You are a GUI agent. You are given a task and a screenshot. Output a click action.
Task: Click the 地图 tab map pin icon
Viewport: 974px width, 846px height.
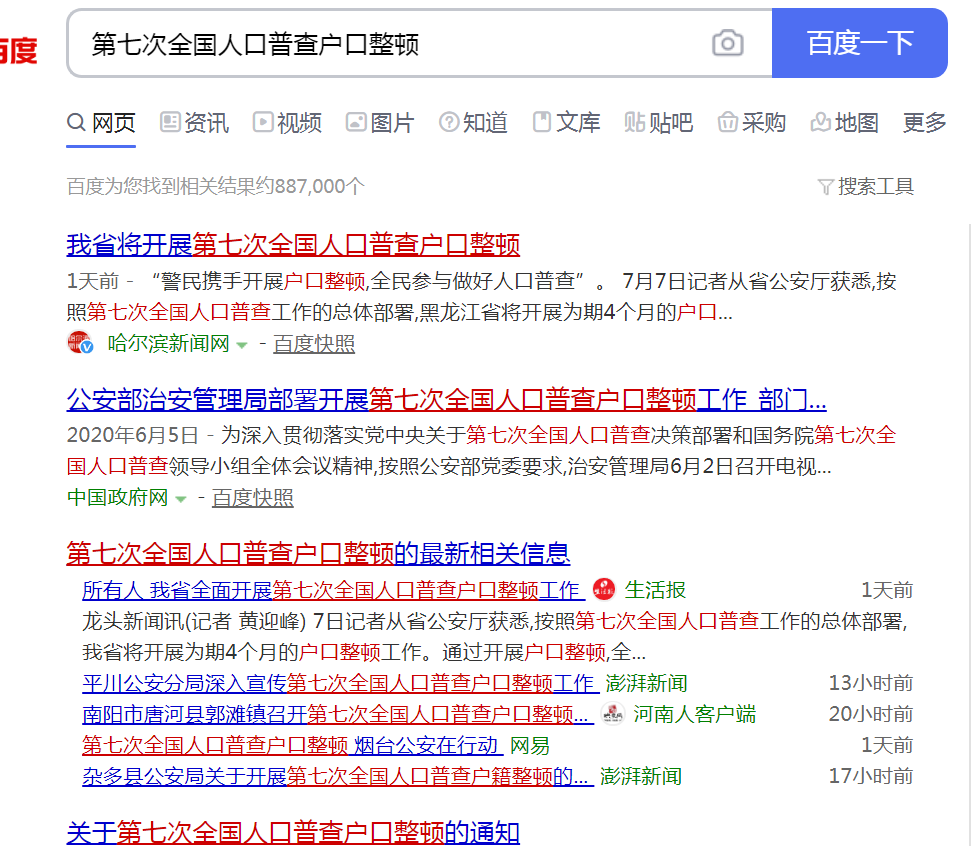(x=821, y=122)
